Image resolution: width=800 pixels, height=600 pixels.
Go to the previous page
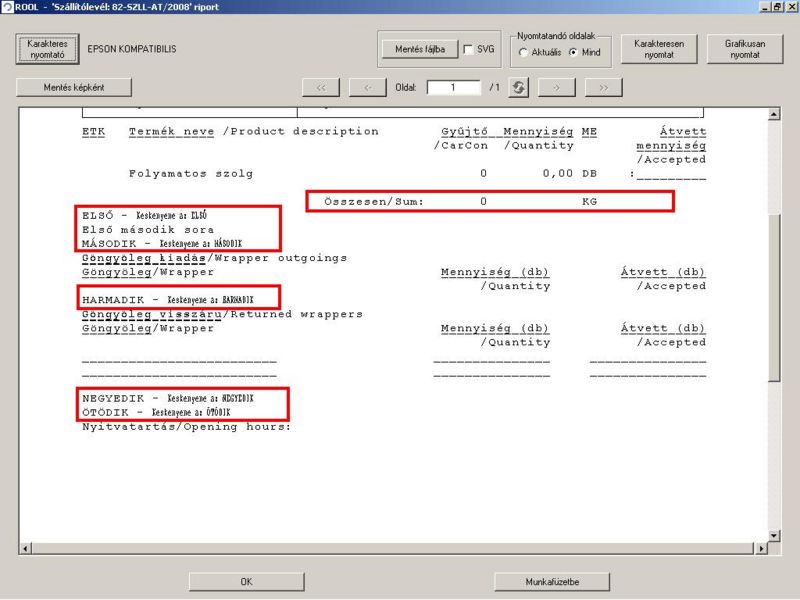tap(367, 88)
